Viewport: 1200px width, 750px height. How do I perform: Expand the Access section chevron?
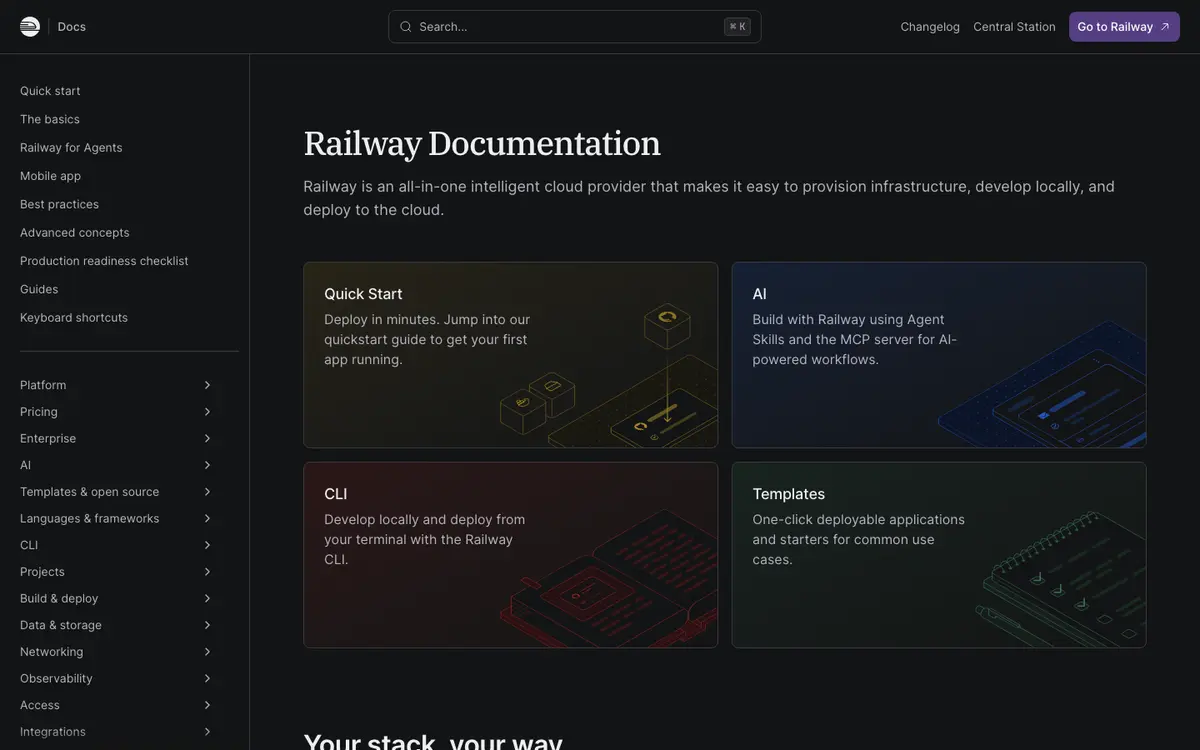(x=207, y=705)
